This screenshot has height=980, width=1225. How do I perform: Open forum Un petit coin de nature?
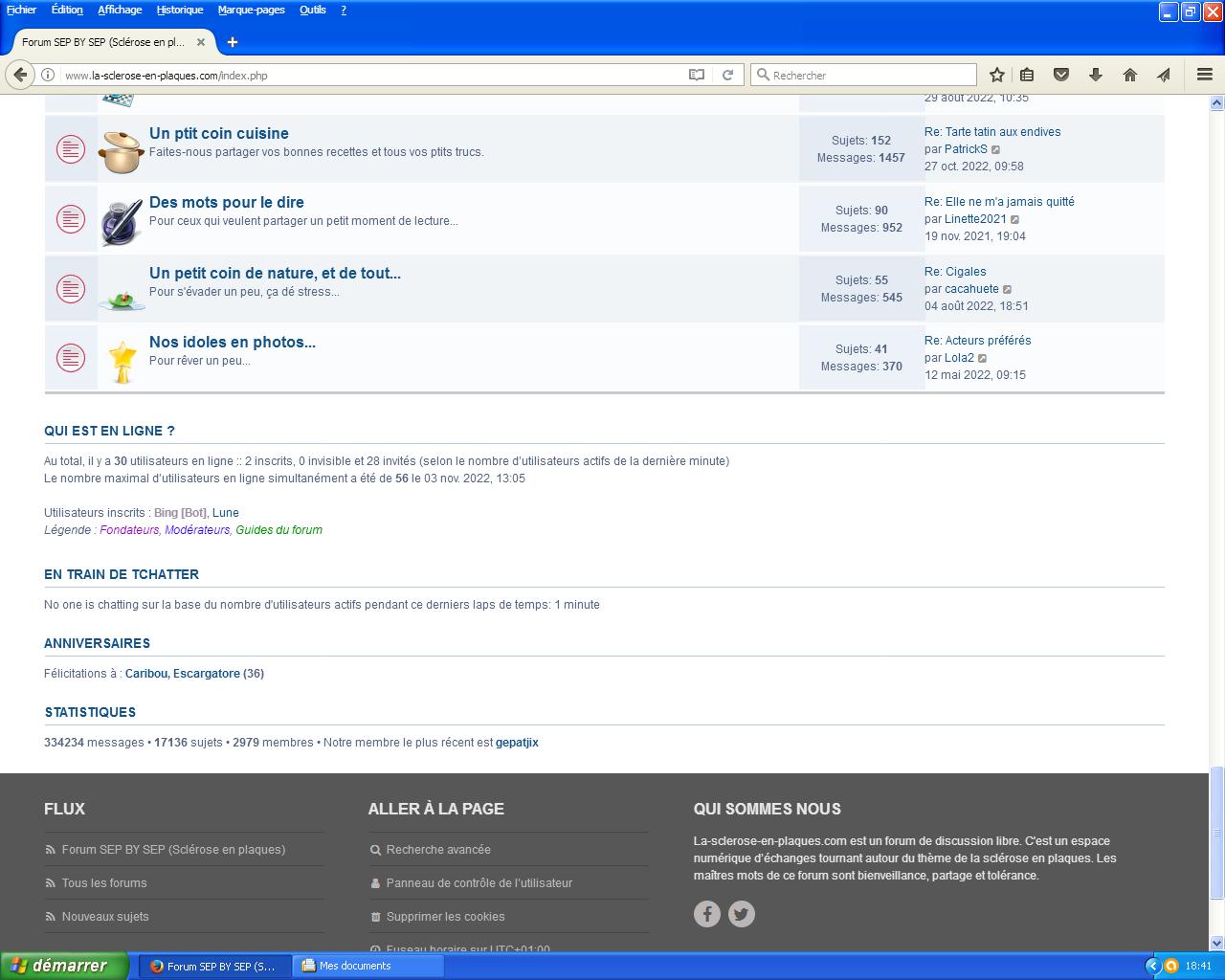point(275,273)
